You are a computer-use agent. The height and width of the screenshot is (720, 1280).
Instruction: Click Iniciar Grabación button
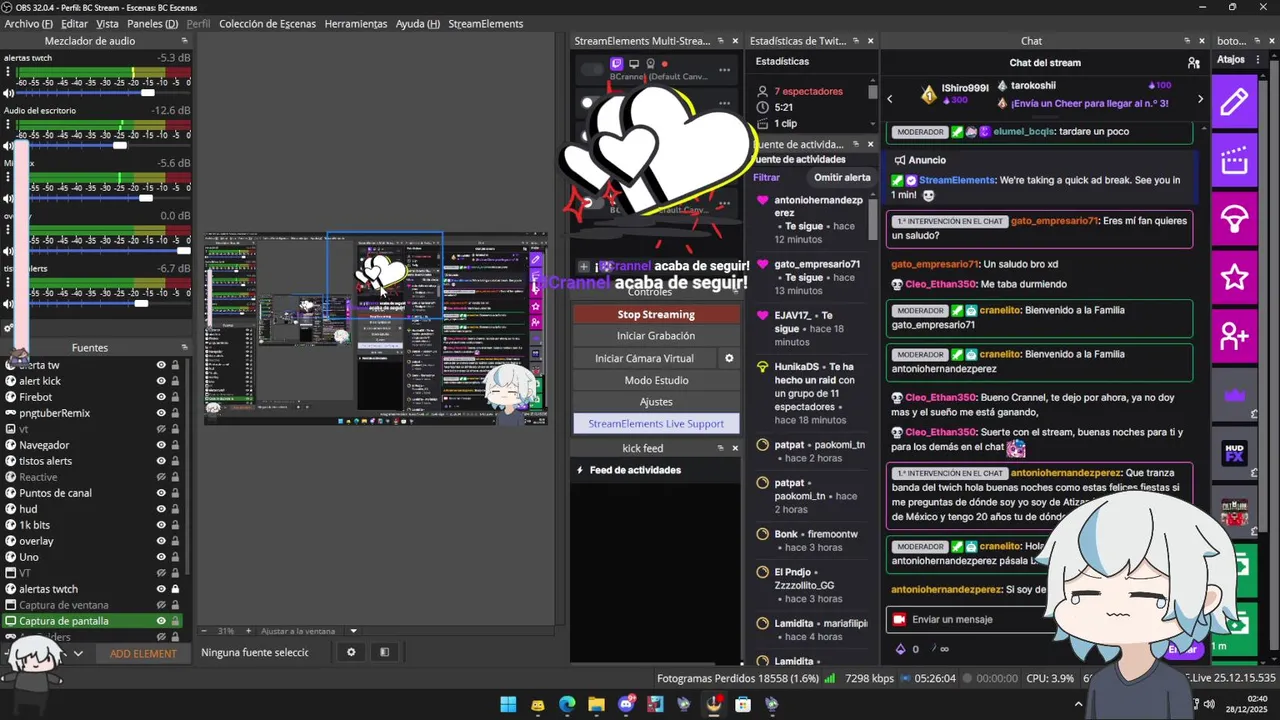pyautogui.click(x=656, y=336)
